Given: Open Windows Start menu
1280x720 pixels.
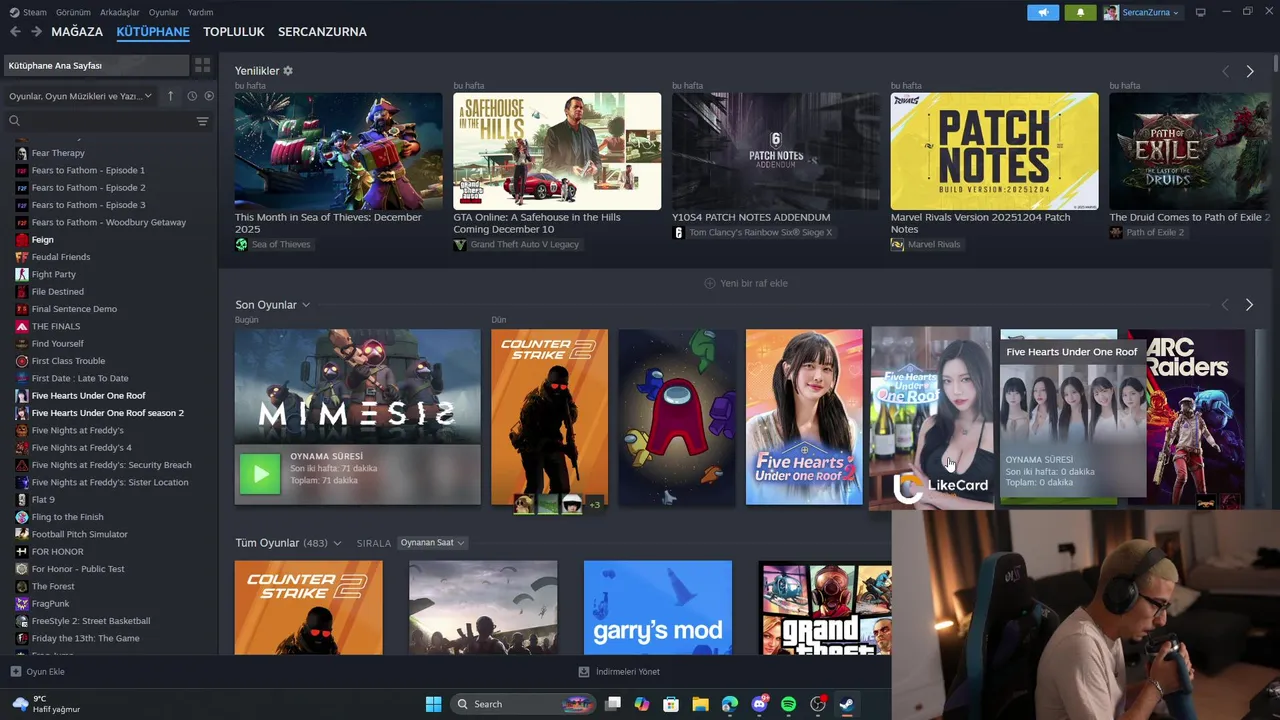Looking at the screenshot, I should tap(433, 704).
